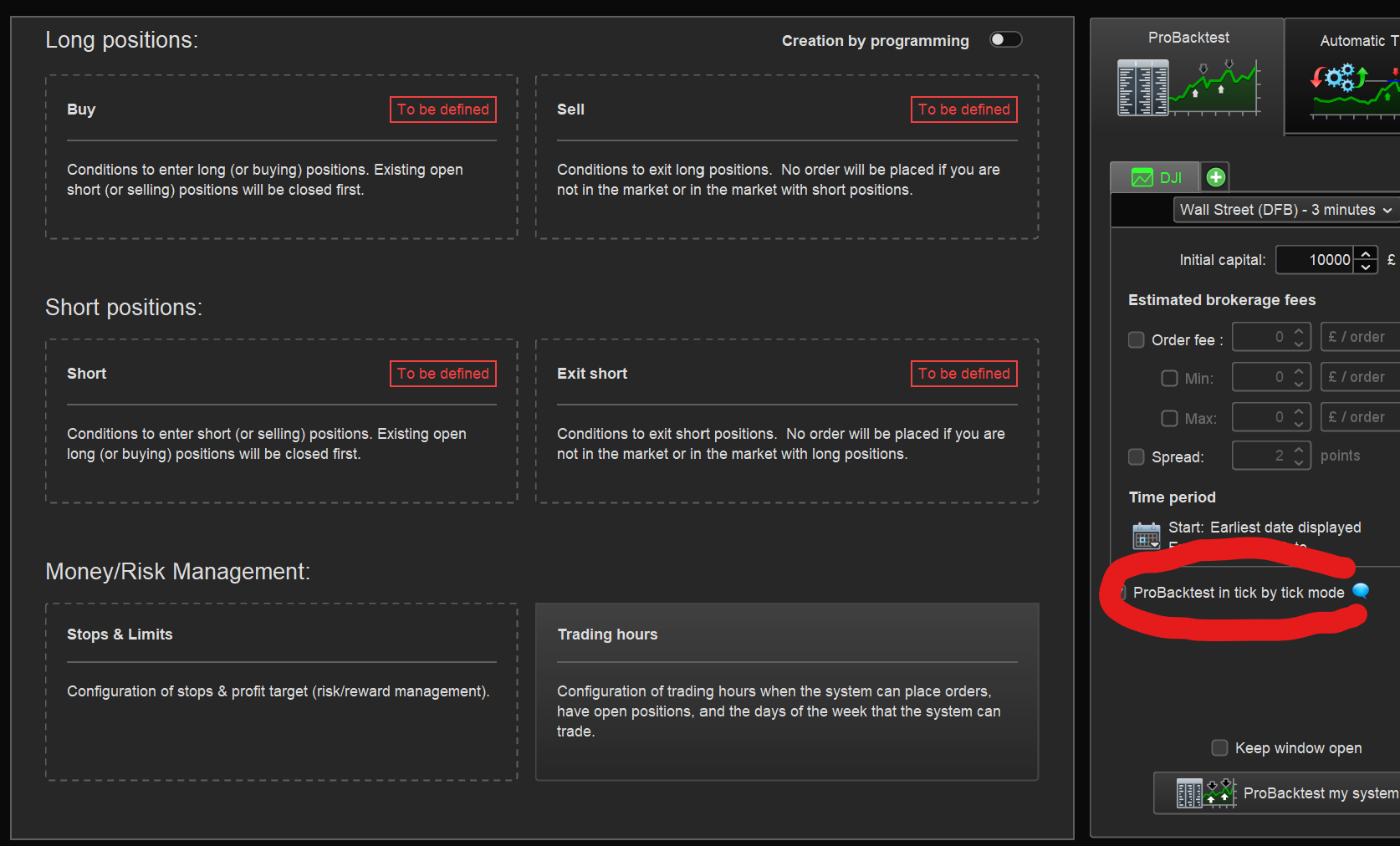The image size is (1400, 846).
Task: Enable the Spread checkbox
Action: tap(1137, 456)
